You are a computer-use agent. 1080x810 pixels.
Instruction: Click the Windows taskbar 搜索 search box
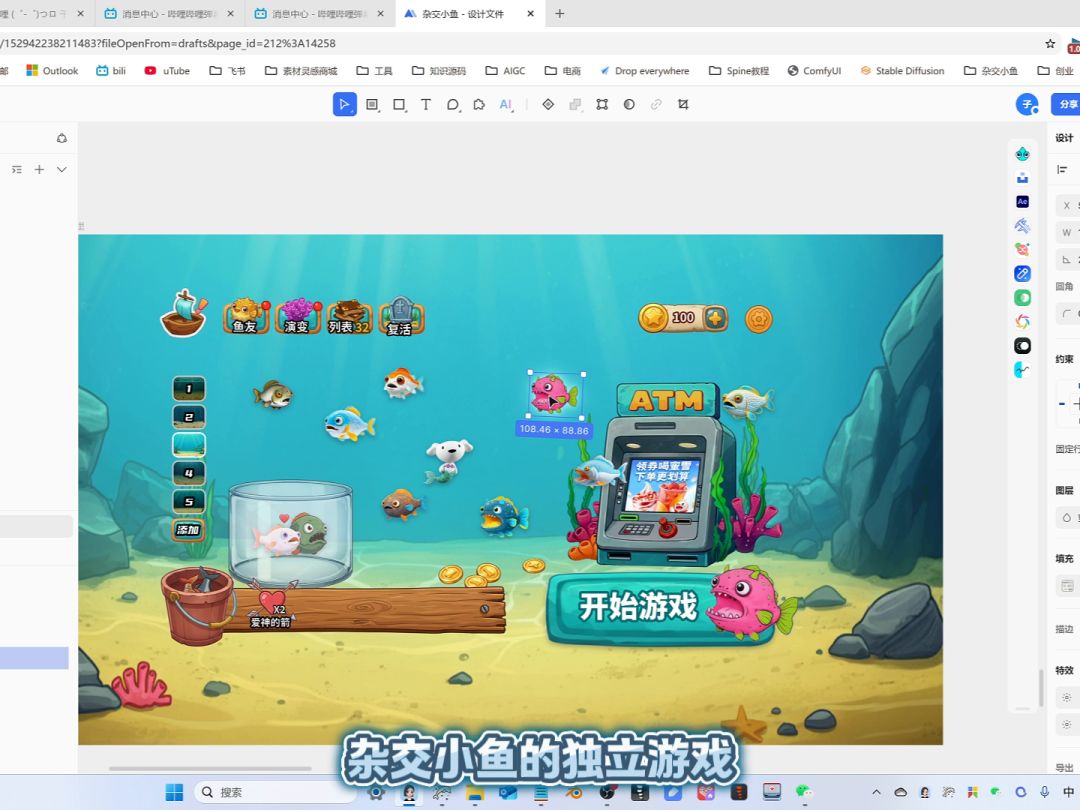pos(275,792)
